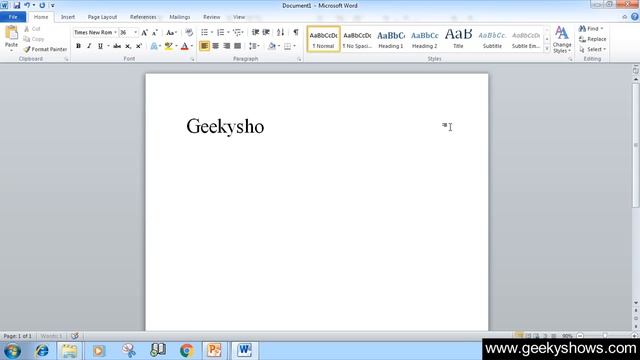Open Windows Explorer folder from the taskbar
This screenshot has height=360, width=640.
coord(69,350)
